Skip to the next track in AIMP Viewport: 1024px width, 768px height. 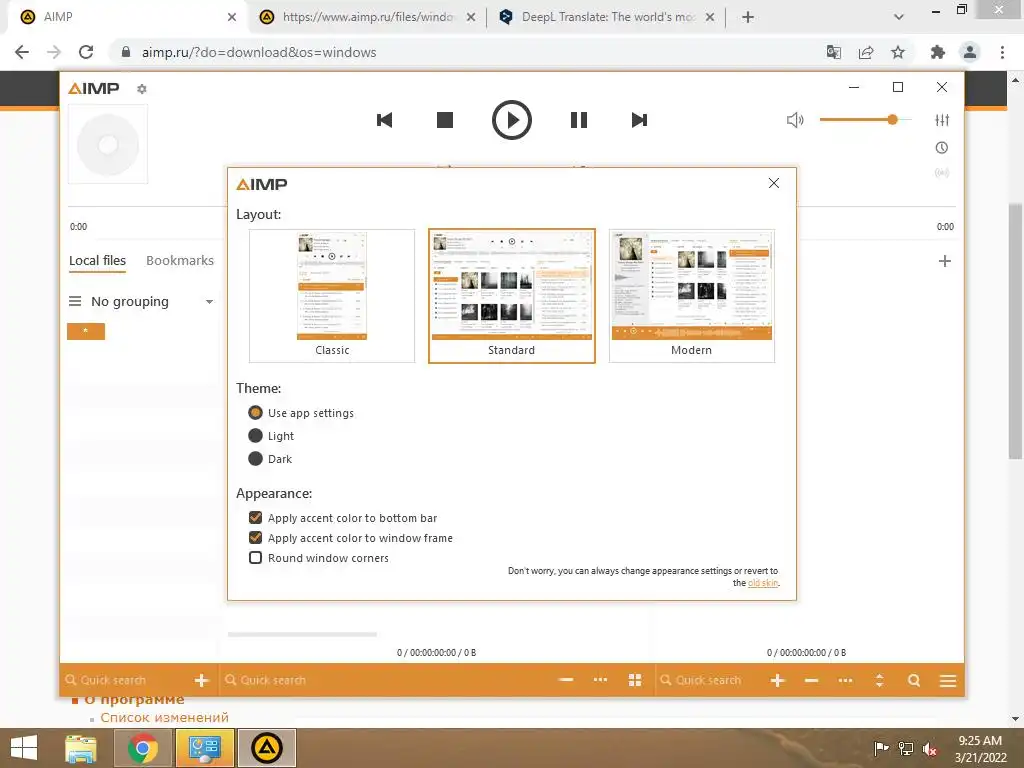[x=639, y=120]
